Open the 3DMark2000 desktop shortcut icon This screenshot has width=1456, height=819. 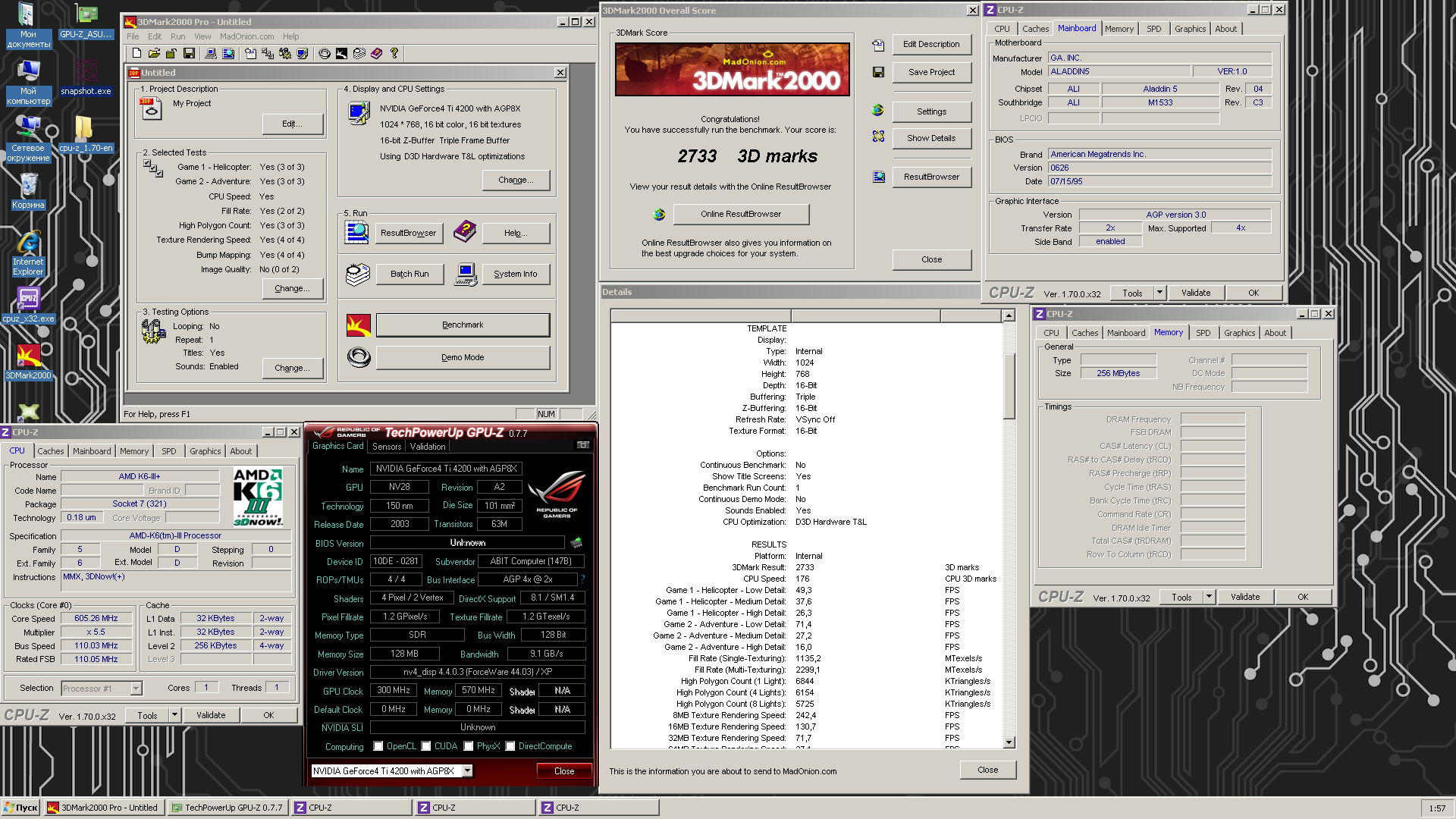point(29,356)
